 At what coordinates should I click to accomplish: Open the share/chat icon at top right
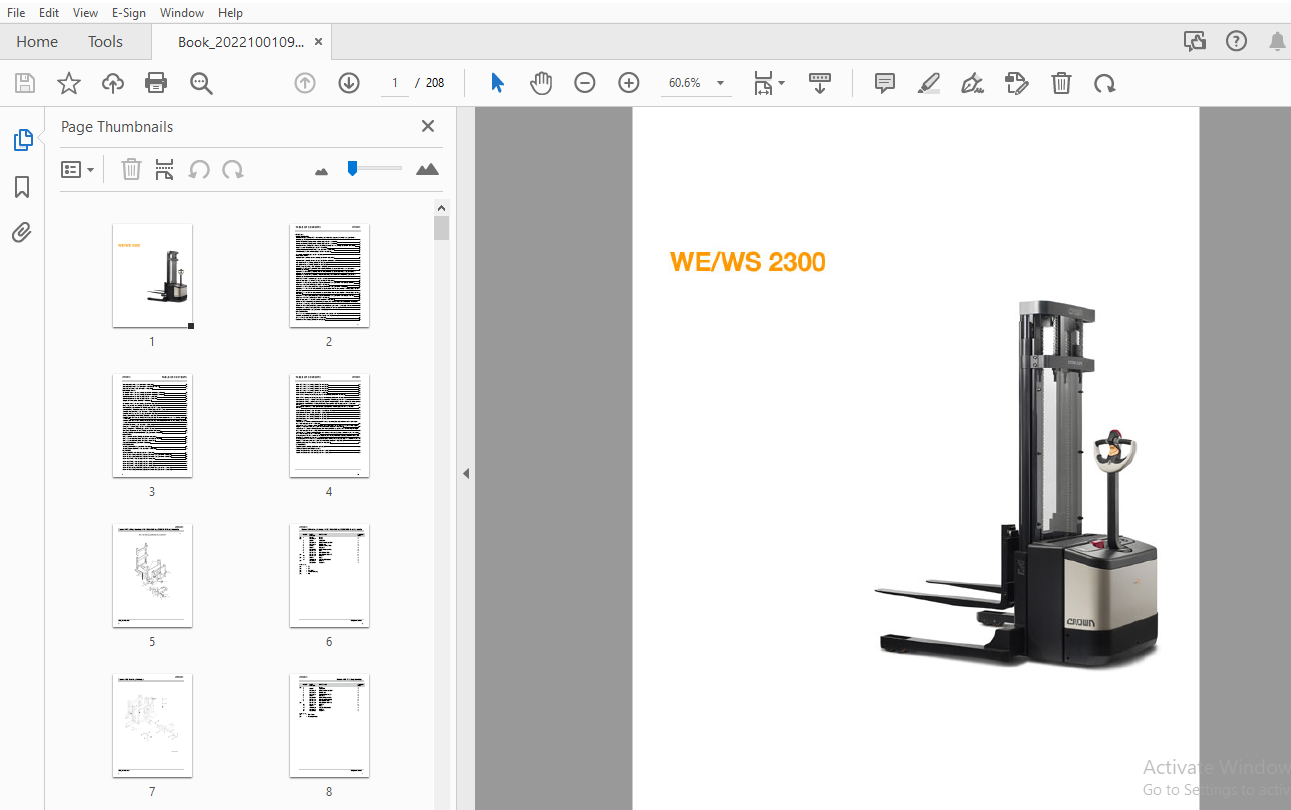[x=1195, y=41]
